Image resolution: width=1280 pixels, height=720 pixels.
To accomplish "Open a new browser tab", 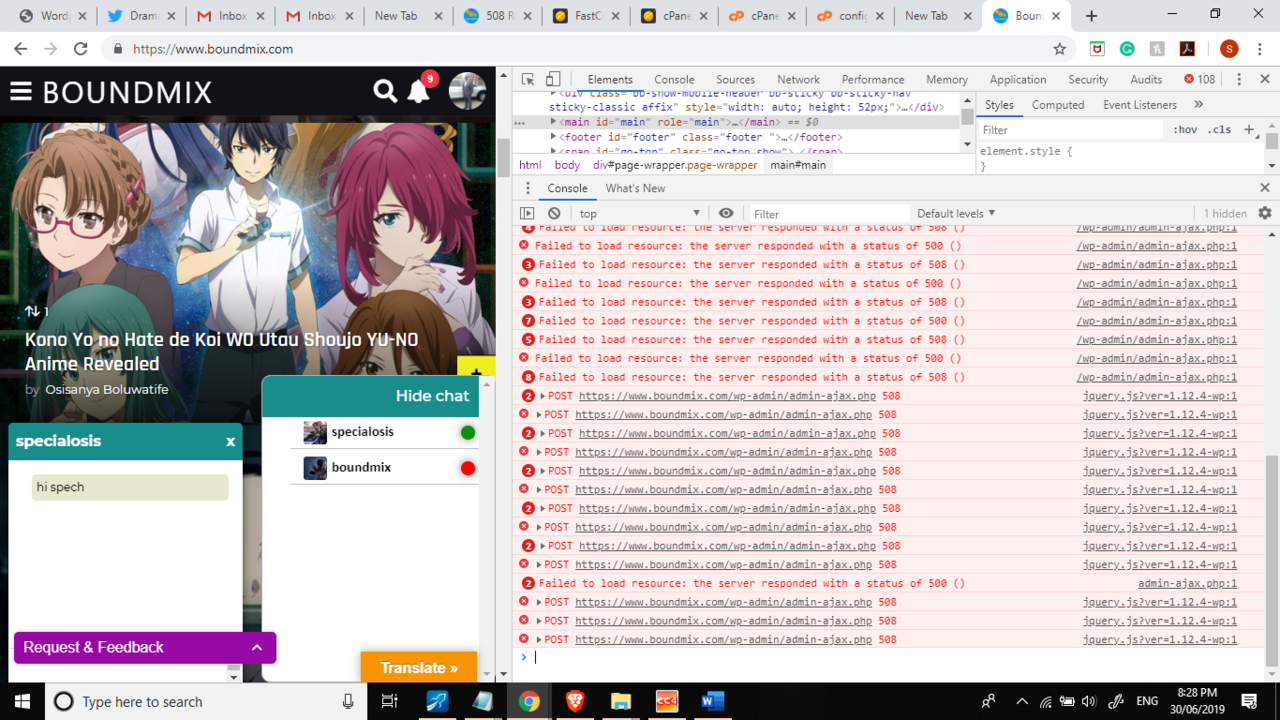I will (x=1091, y=15).
